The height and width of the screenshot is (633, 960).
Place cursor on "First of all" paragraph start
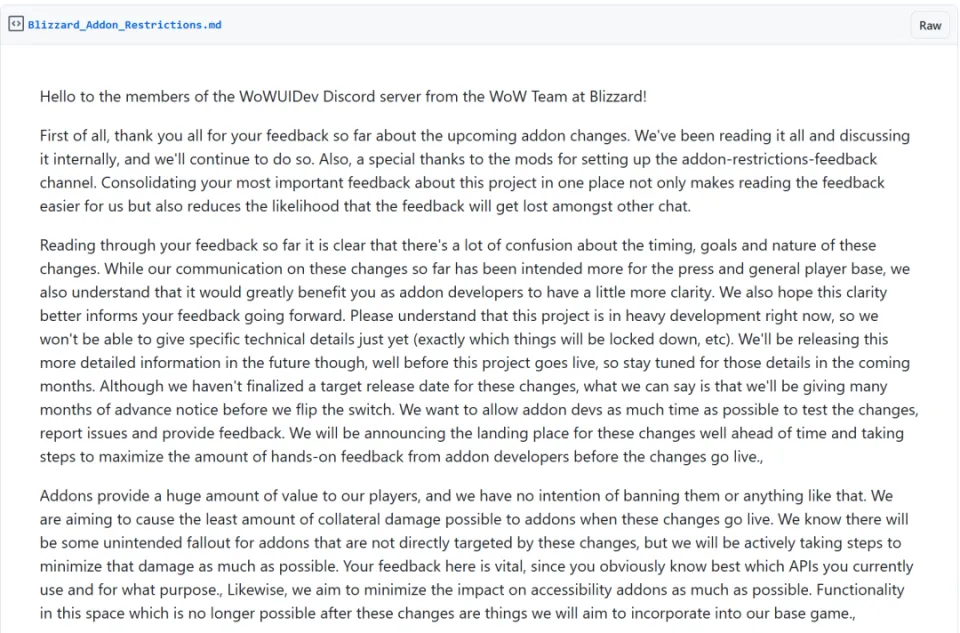pyautogui.click(x=75, y=135)
